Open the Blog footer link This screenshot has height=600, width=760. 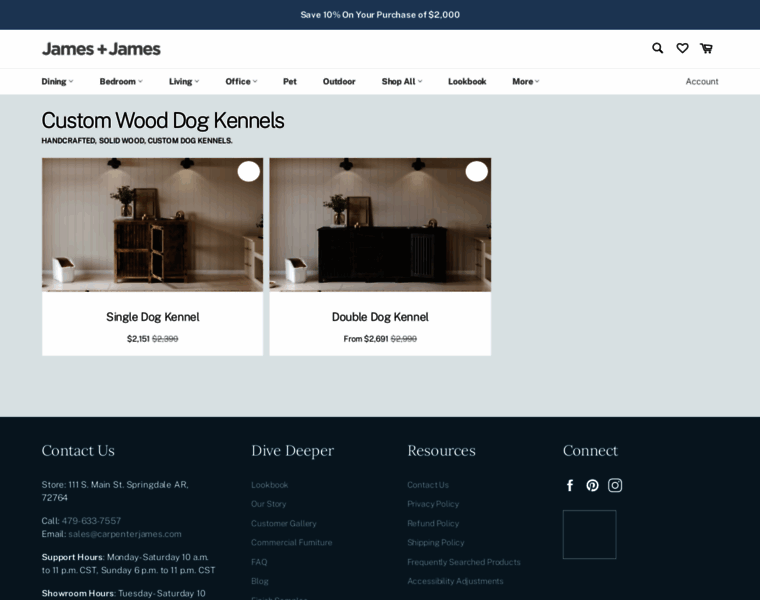pyautogui.click(x=260, y=581)
